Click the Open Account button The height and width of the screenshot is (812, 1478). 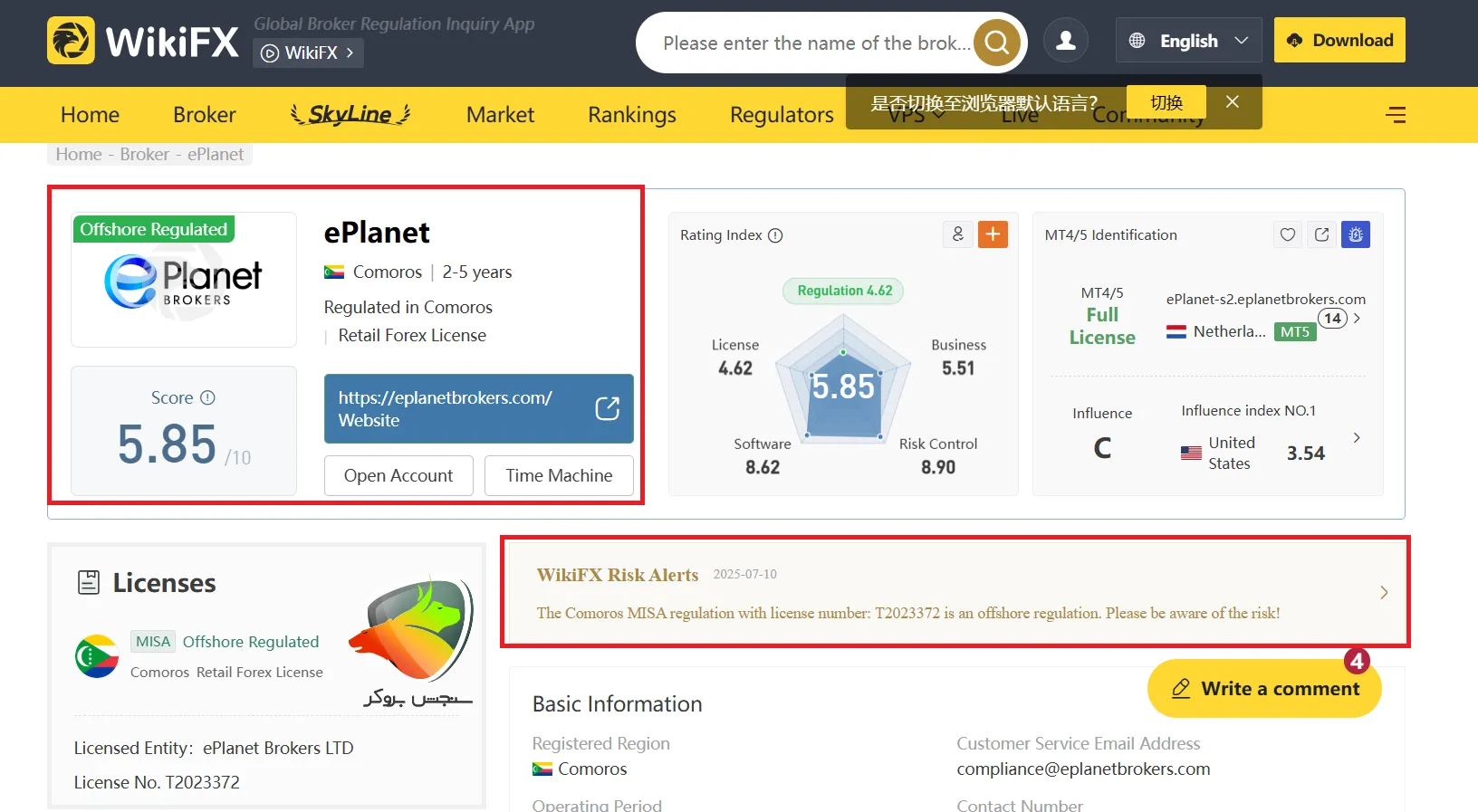[398, 475]
